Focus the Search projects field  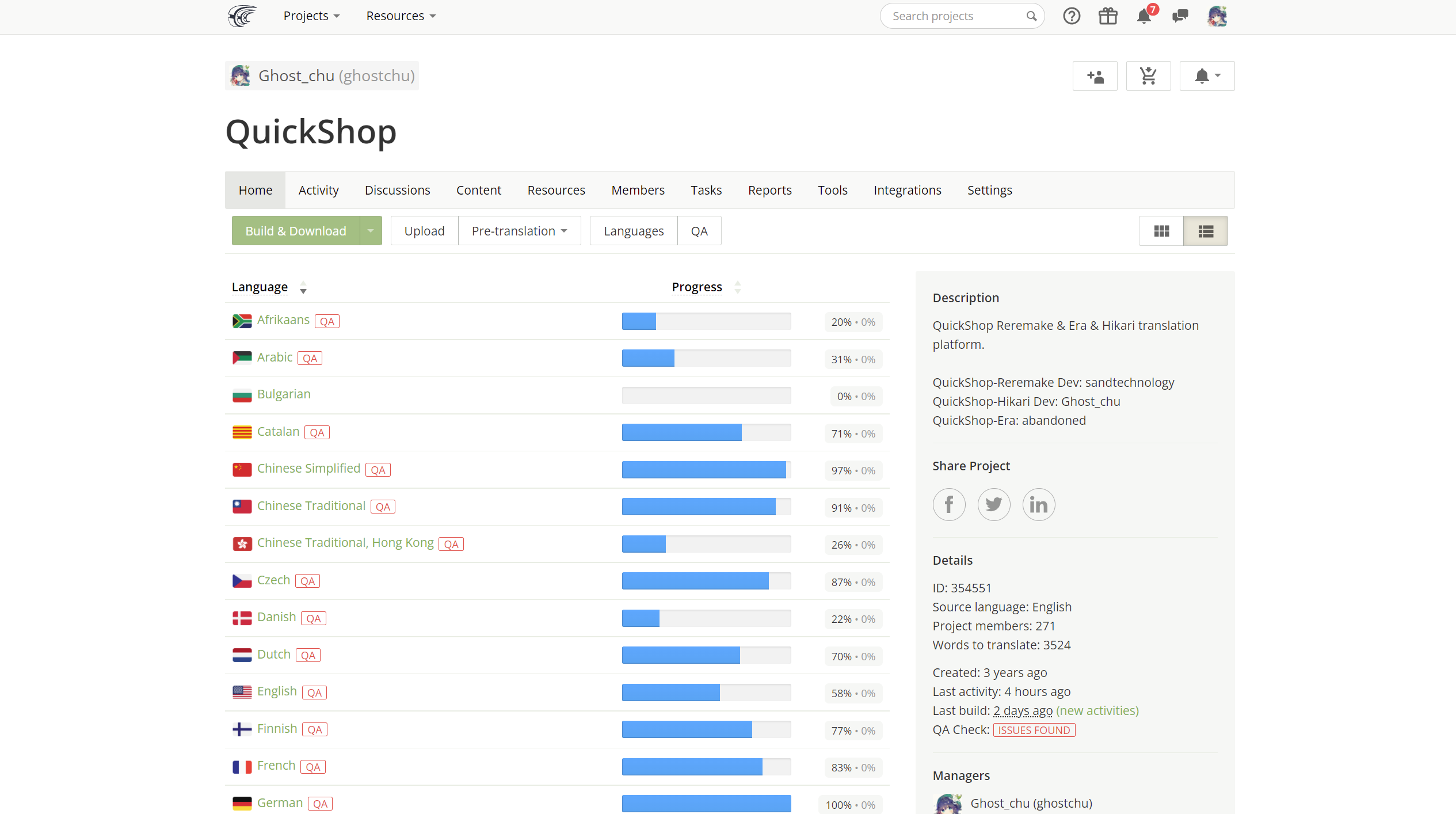(955, 16)
